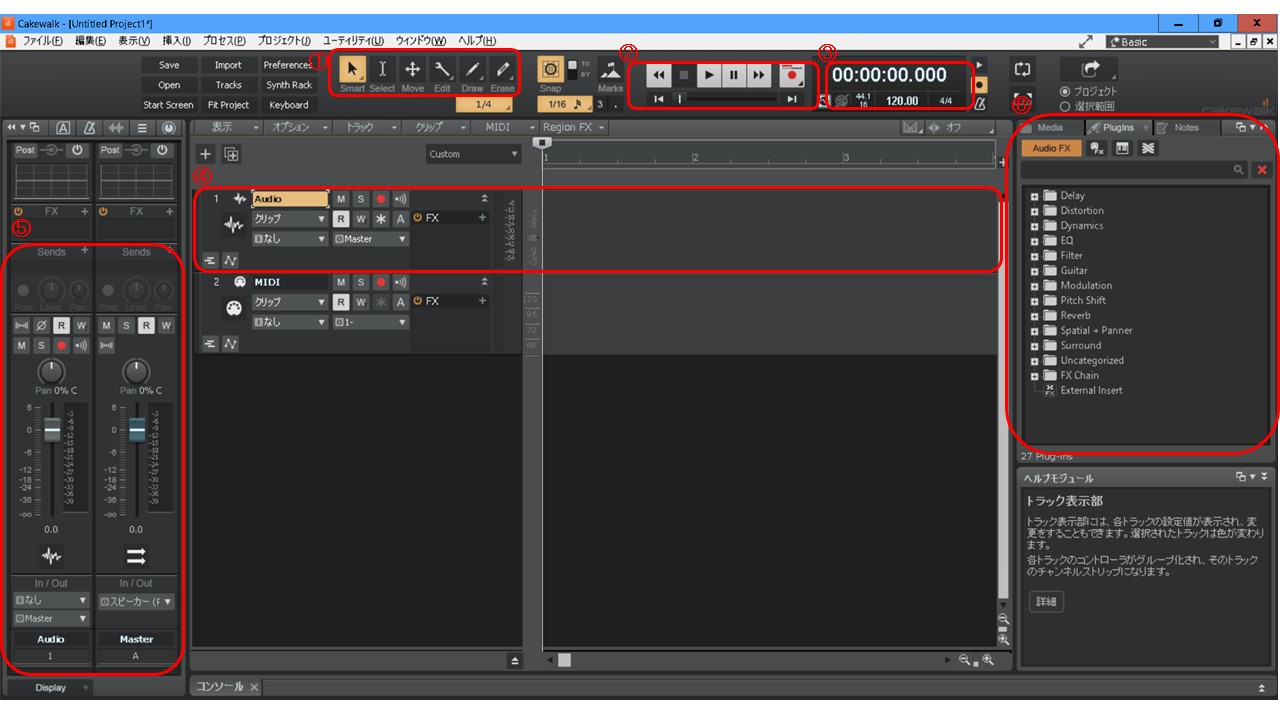Open Preferences
This screenshot has height=720, width=1280.
coord(288,65)
